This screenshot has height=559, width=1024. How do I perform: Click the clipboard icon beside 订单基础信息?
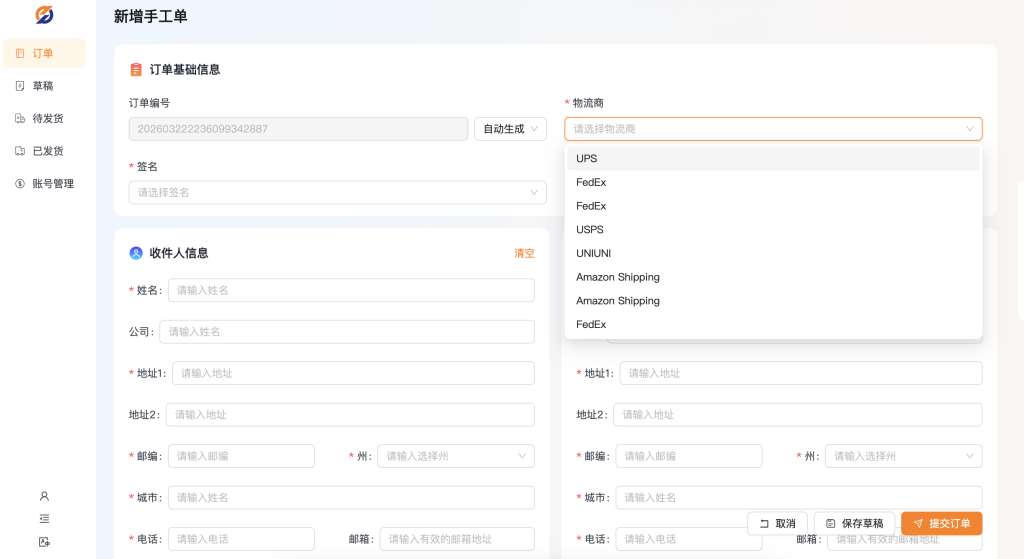pos(136,70)
